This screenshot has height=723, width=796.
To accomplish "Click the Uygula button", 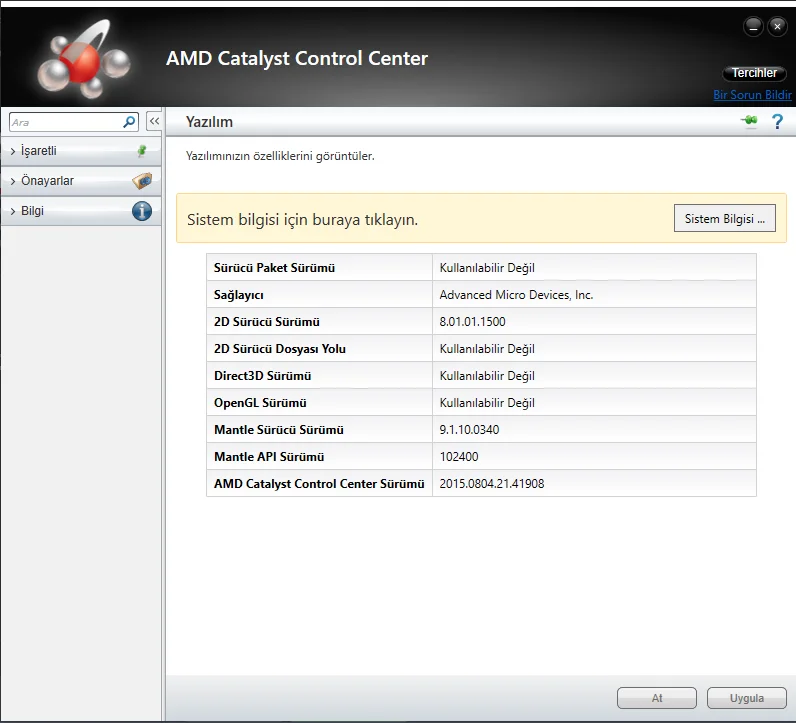I will coord(747,698).
